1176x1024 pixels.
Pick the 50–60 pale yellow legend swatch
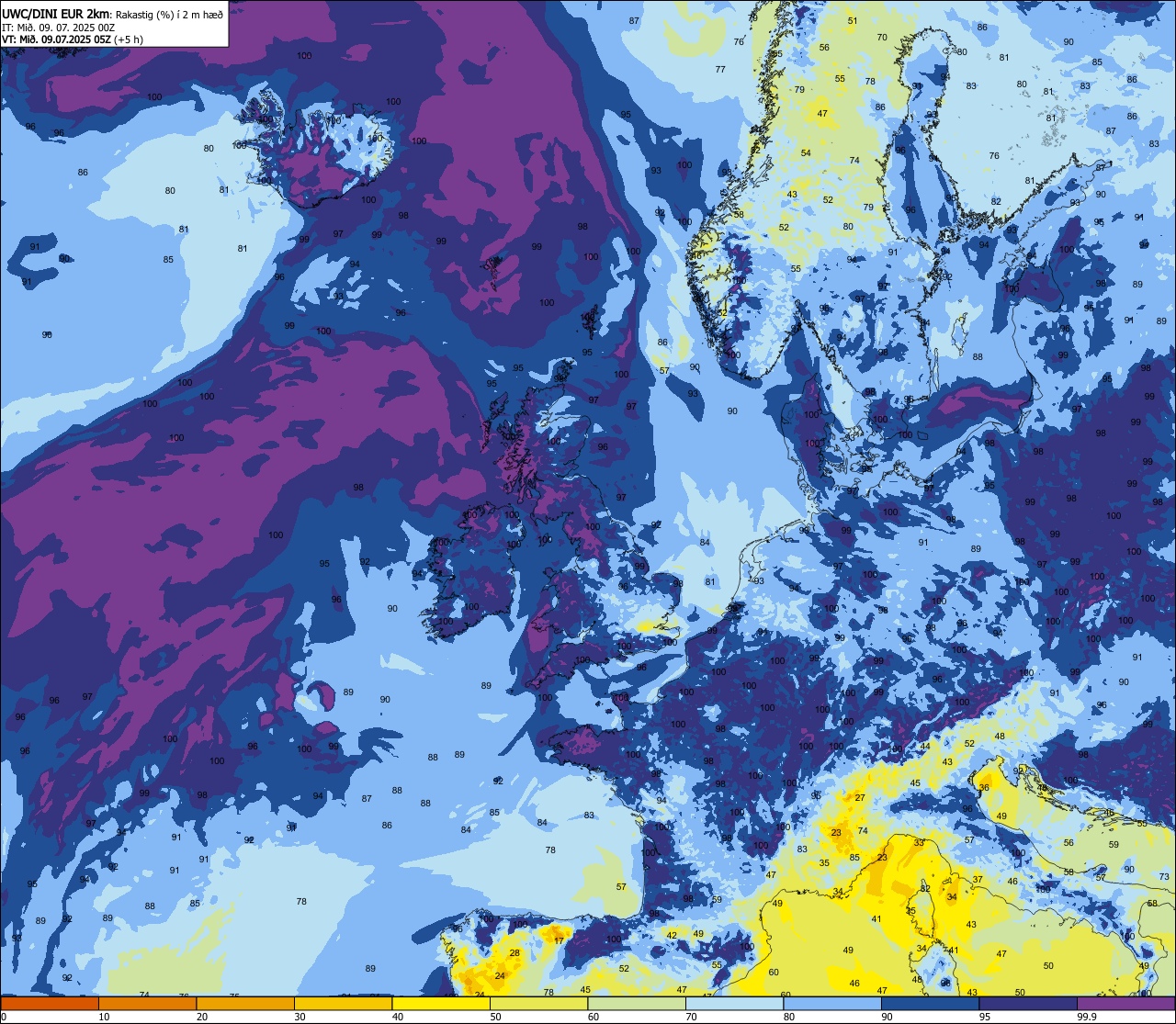click(538, 1003)
